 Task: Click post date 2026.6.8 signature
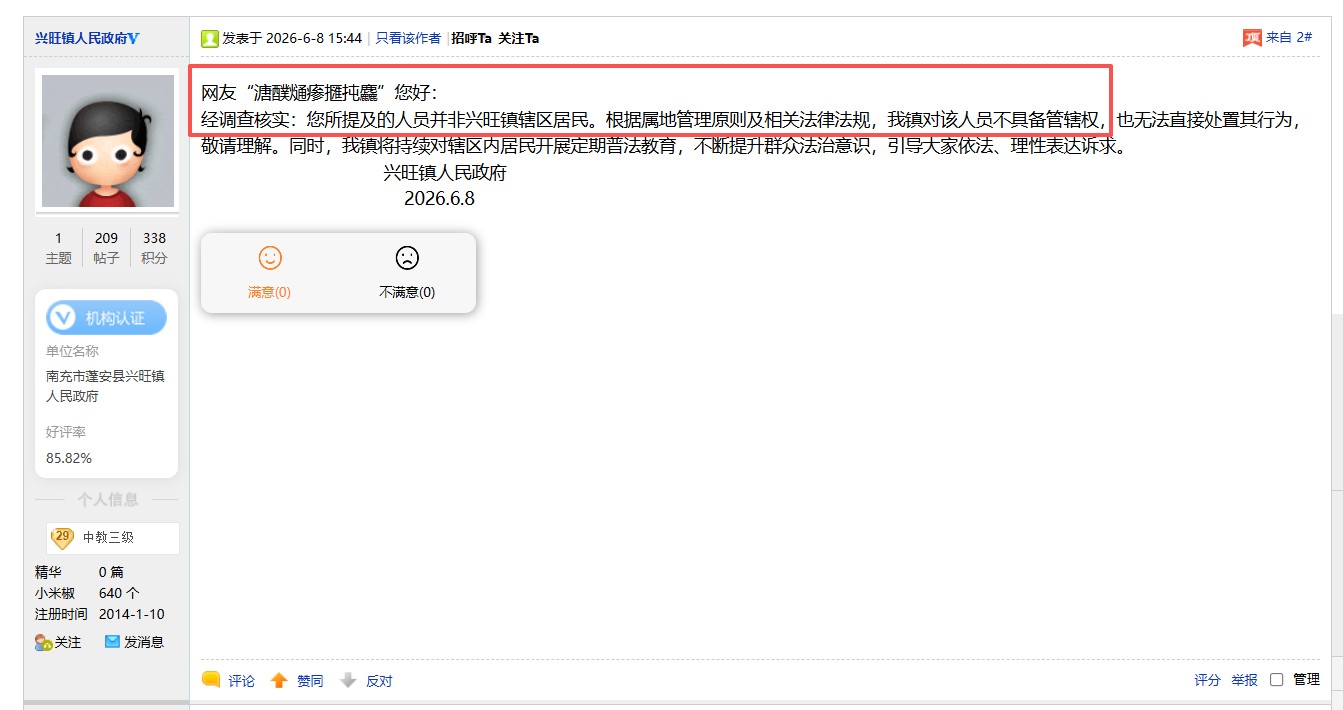[439, 199]
